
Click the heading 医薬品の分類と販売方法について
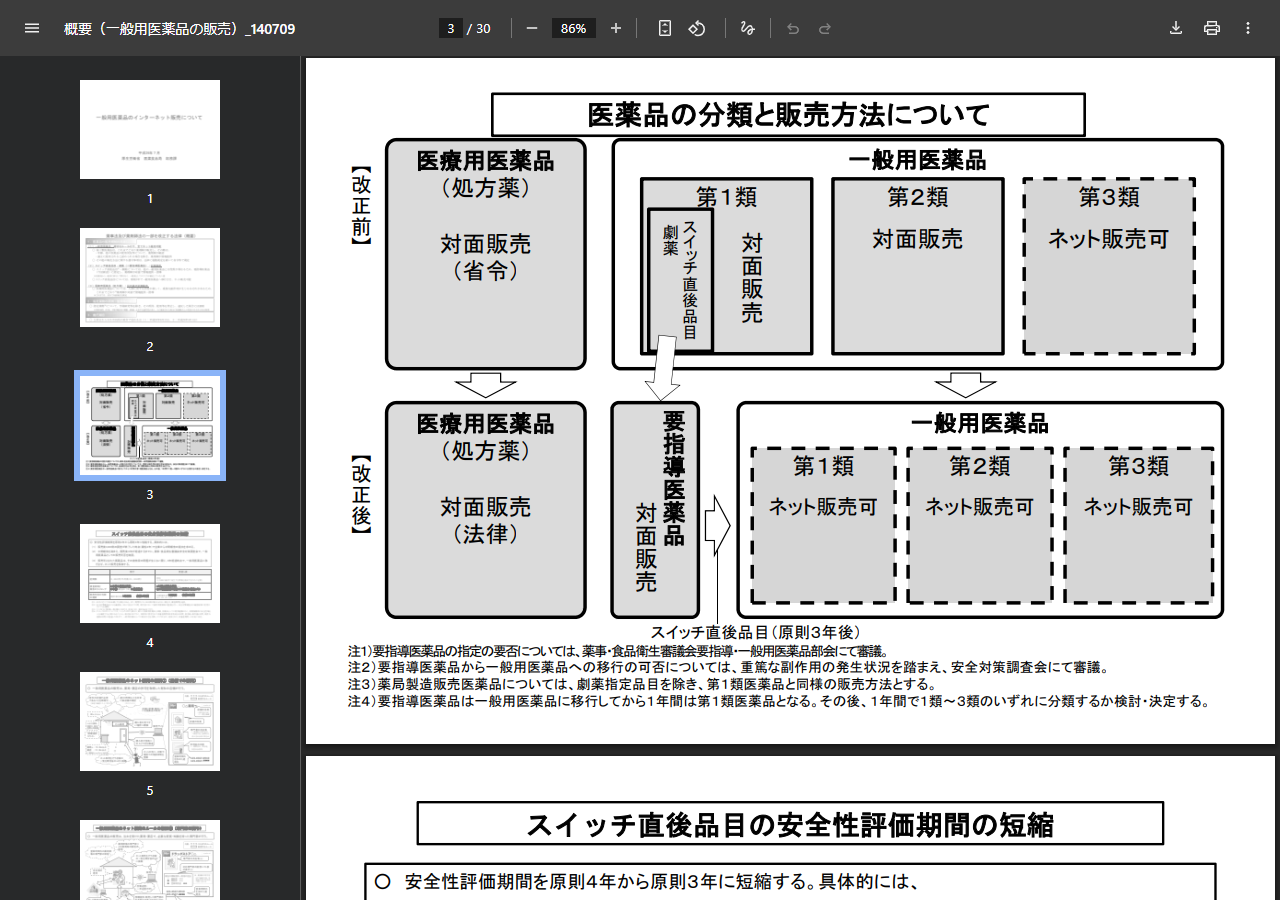(x=788, y=115)
